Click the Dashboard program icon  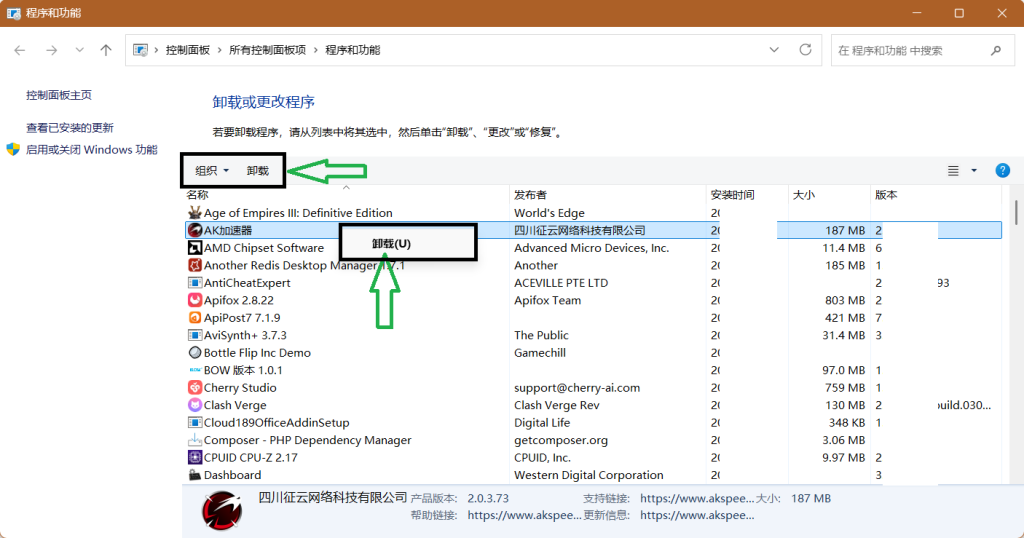[195, 475]
